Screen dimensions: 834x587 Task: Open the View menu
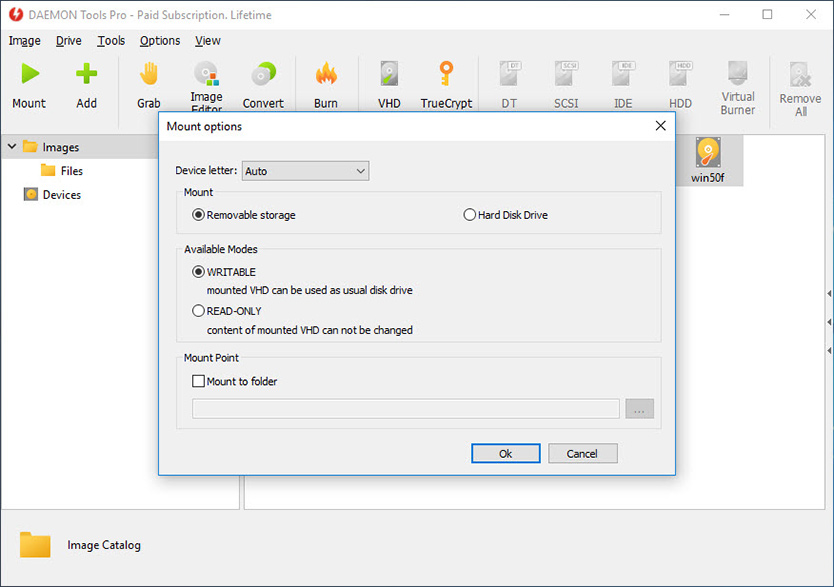pyautogui.click(x=207, y=41)
